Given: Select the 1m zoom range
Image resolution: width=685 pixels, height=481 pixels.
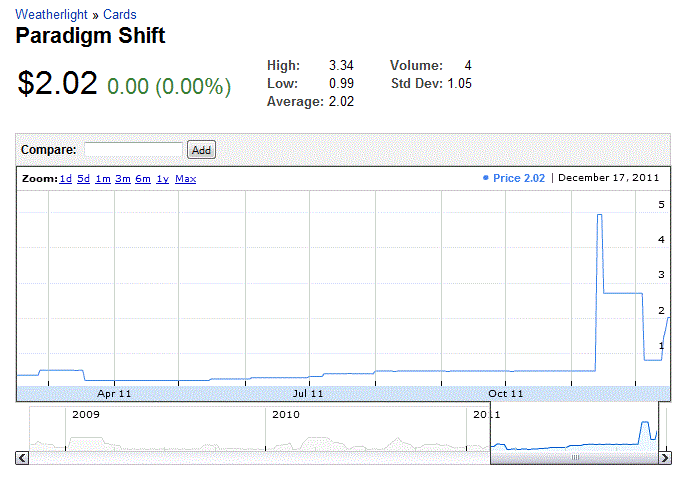Looking at the screenshot, I should pos(103,179).
